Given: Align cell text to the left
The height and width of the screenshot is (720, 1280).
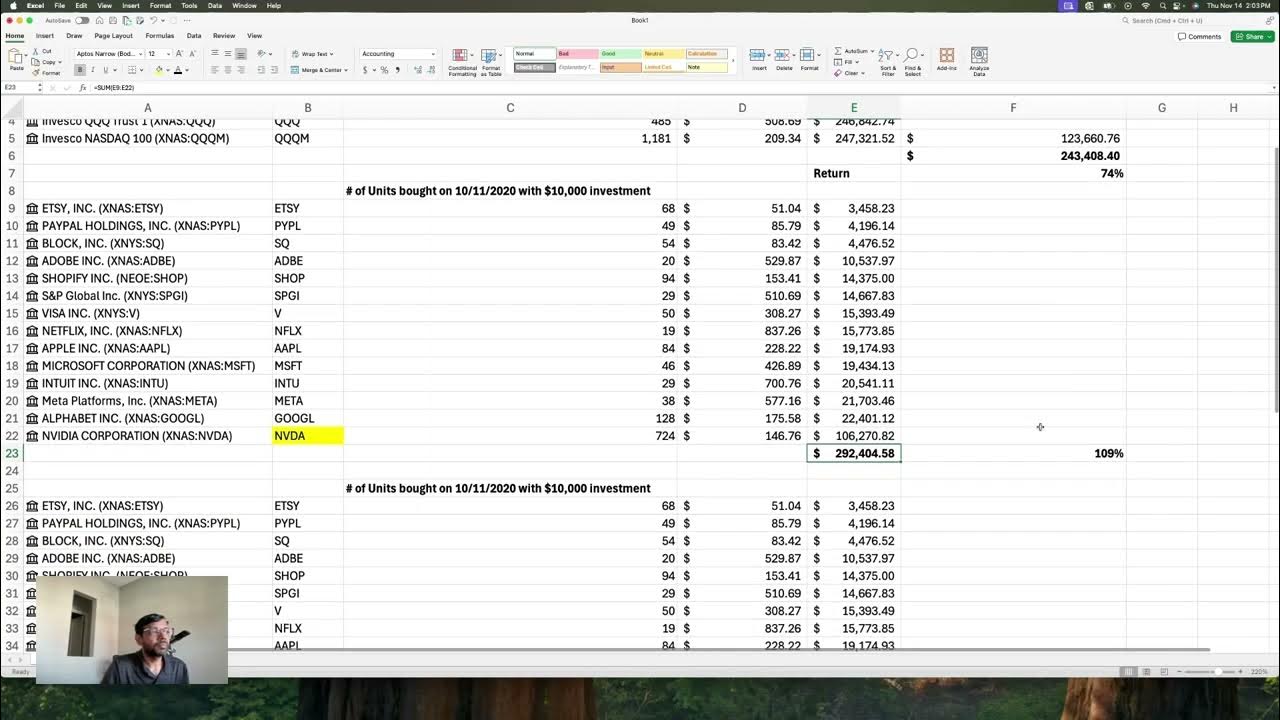Looking at the screenshot, I should pos(214,70).
